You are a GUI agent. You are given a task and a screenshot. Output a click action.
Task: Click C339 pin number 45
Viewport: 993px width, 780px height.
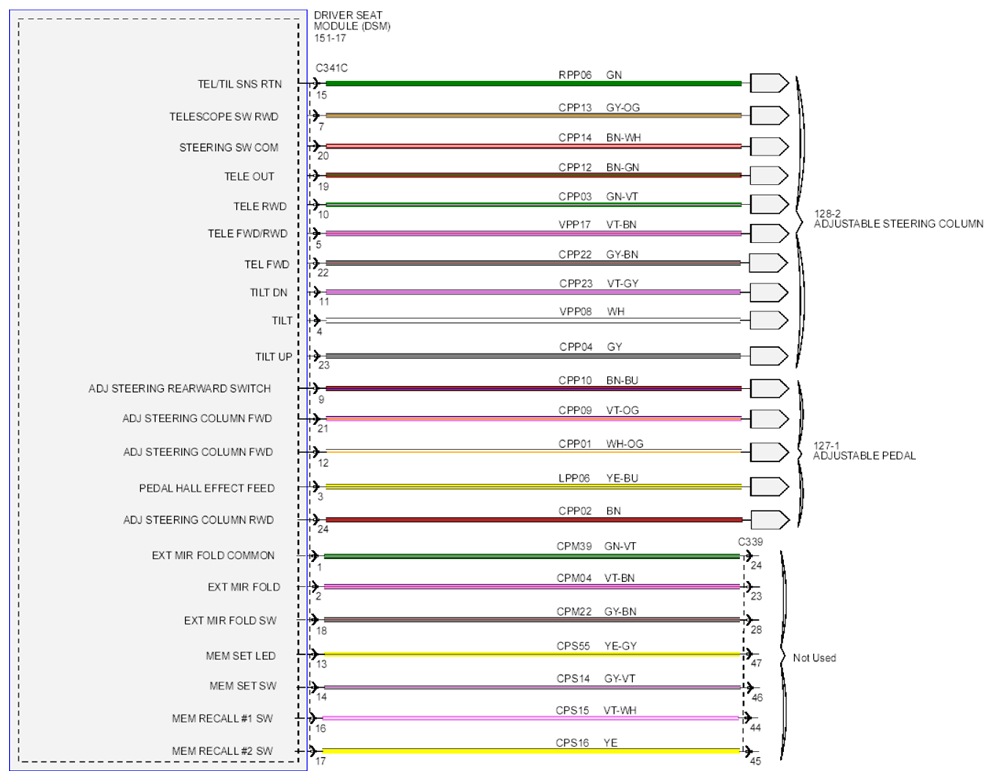pos(756,762)
